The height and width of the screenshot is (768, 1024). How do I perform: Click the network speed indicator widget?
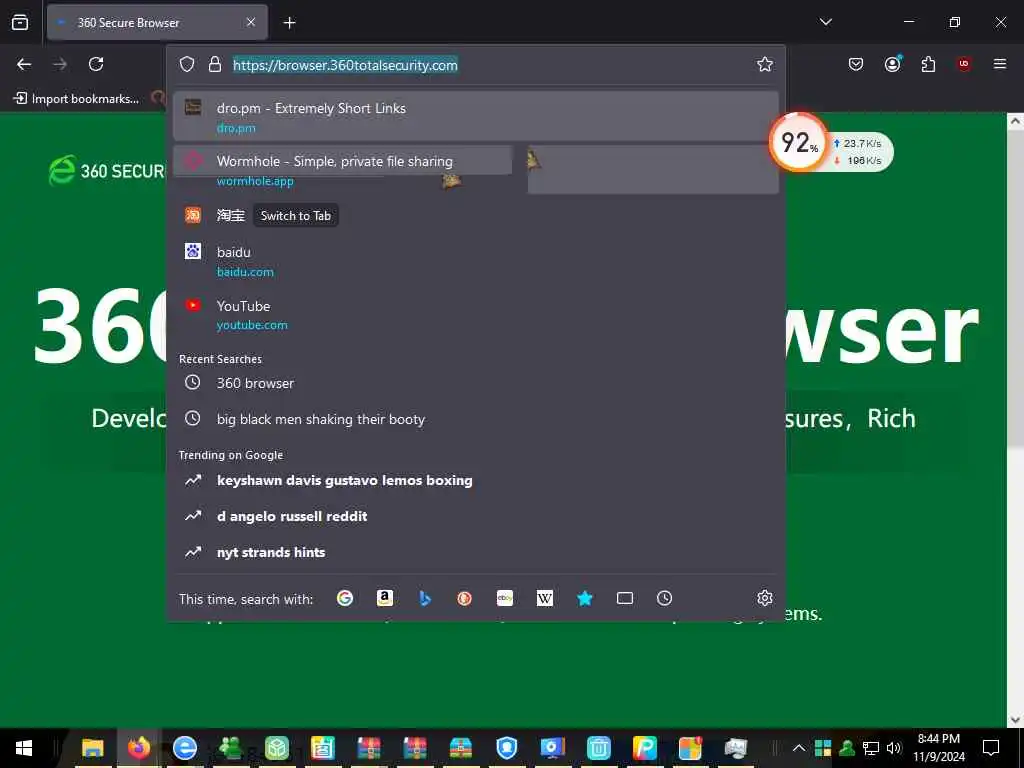click(861, 152)
